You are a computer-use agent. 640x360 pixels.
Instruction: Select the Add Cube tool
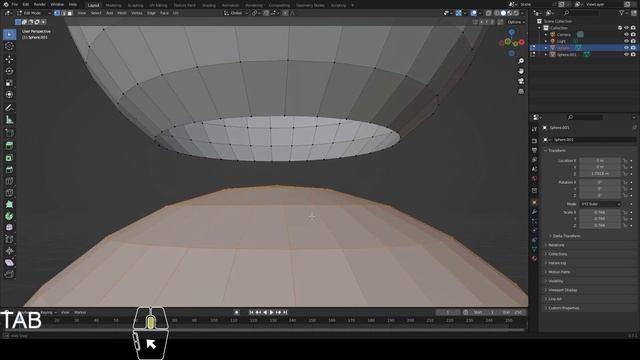(x=9, y=133)
